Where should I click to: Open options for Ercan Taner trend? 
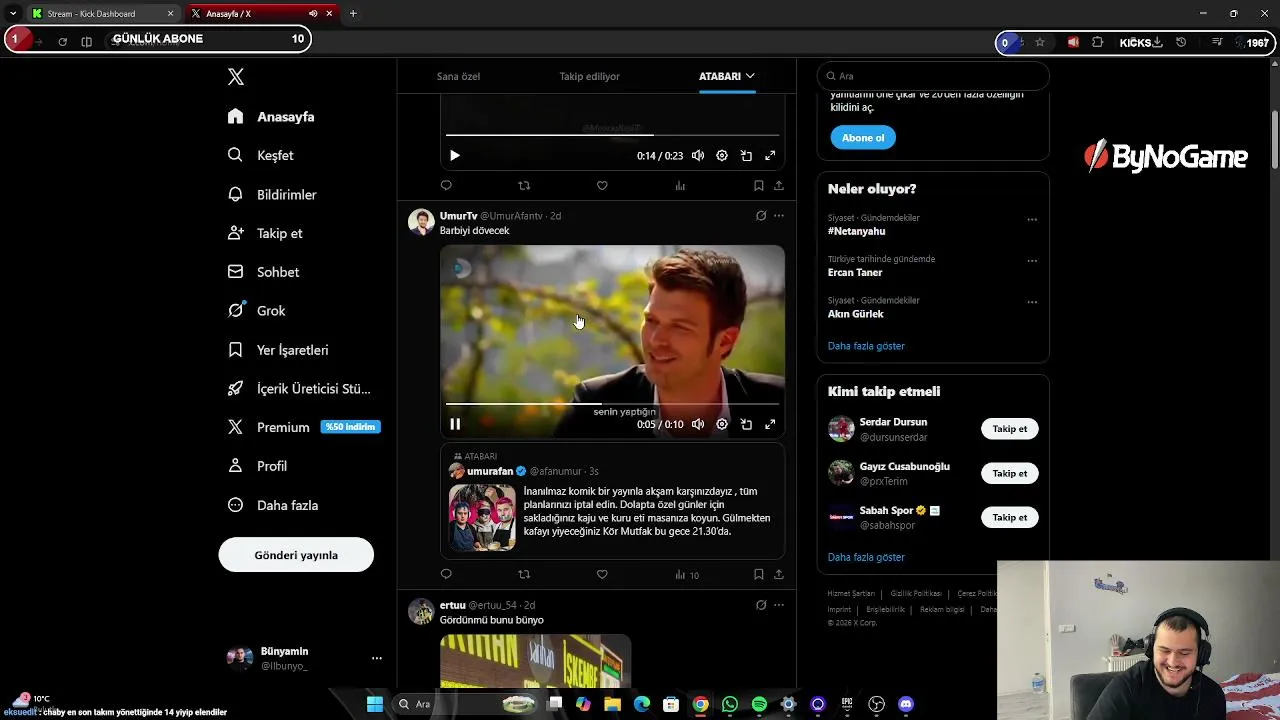pyautogui.click(x=1032, y=261)
